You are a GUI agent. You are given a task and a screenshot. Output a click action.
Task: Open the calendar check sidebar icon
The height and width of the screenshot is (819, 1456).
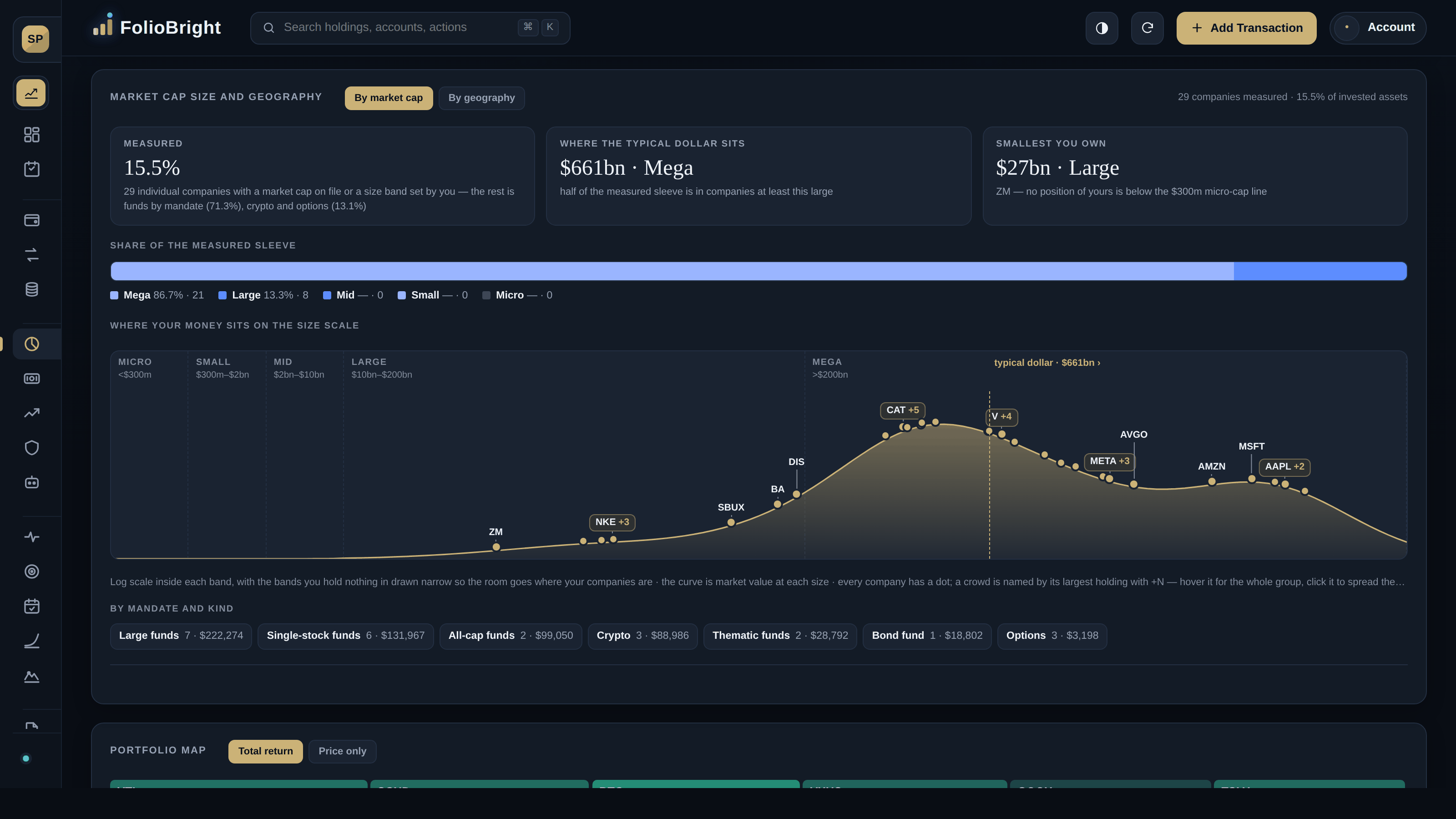32,606
